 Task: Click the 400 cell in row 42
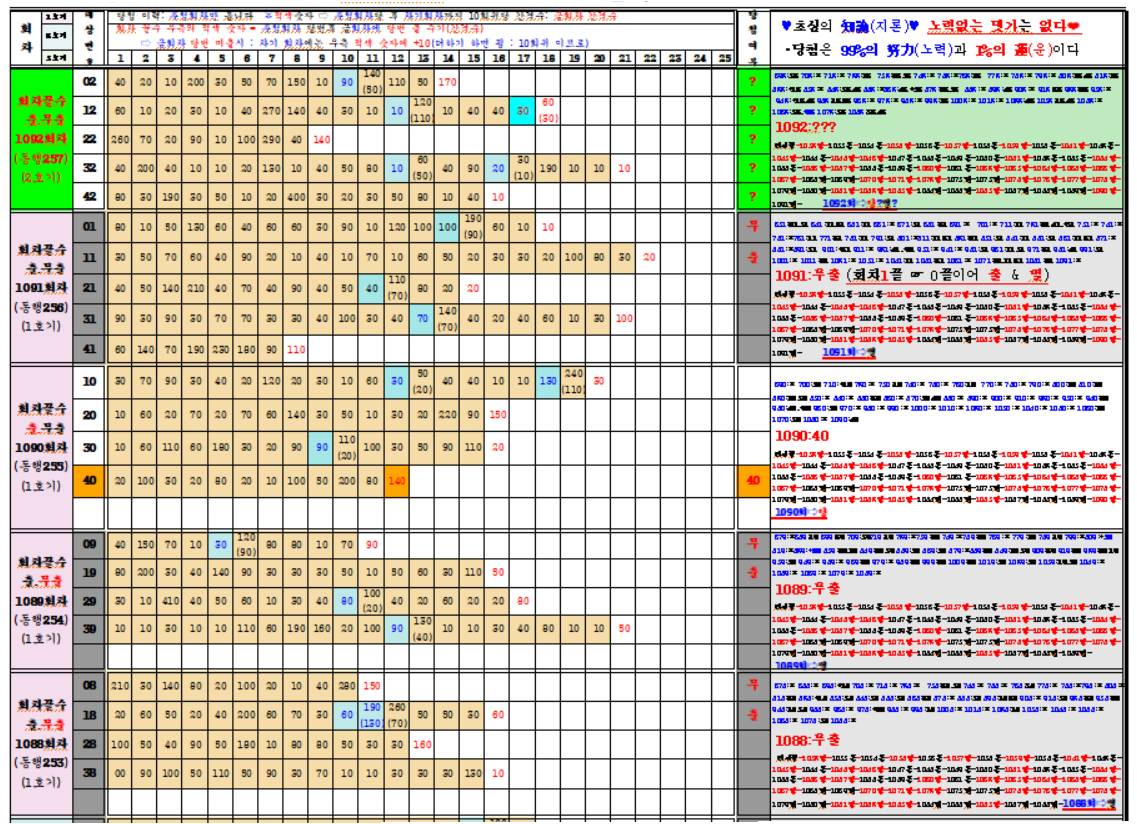(x=296, y=197)
